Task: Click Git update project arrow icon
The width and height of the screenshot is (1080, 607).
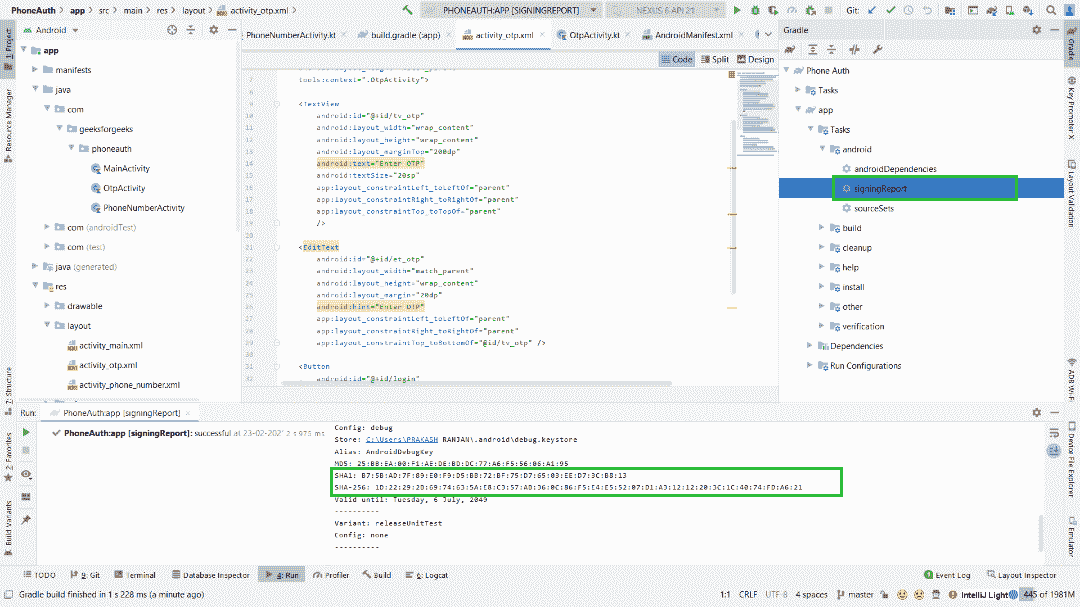Action: point(872,10)
